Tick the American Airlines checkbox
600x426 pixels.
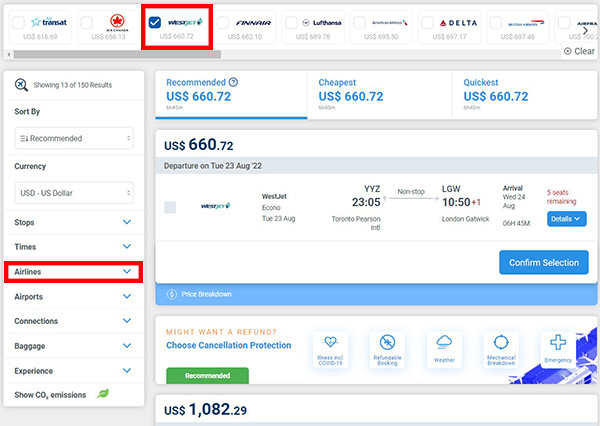(359, 23)
